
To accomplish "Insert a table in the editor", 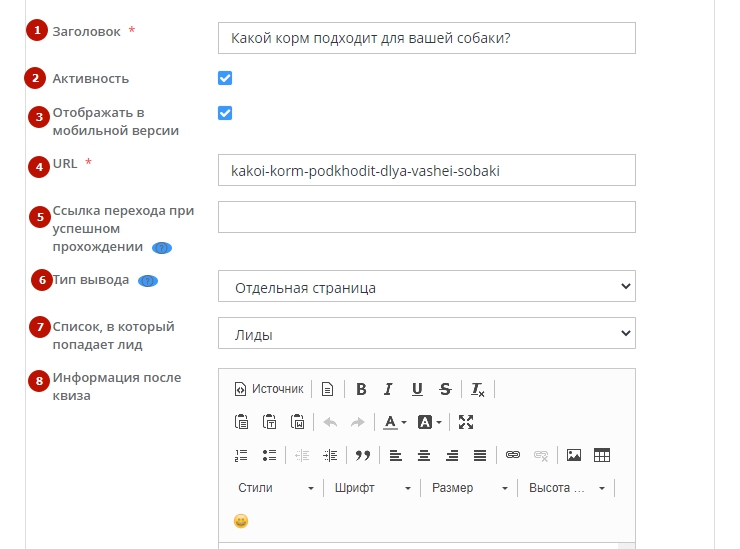I will (602, 455).
